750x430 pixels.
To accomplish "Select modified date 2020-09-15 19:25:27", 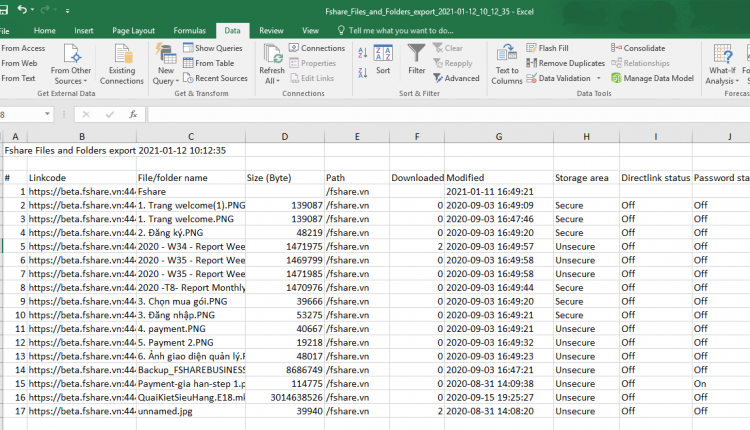I will coord(499,397).
